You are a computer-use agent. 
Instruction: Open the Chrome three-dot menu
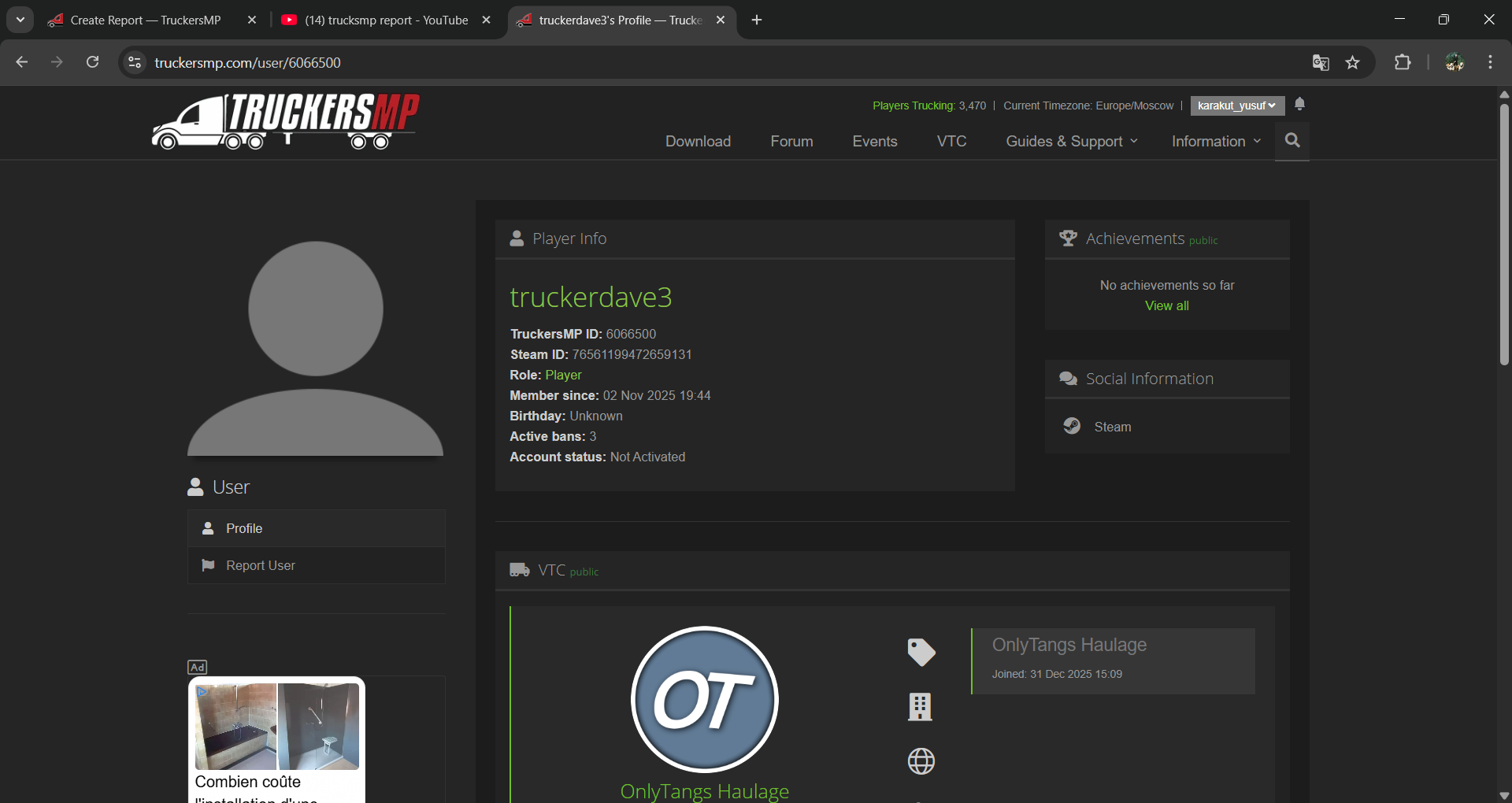1490,63
